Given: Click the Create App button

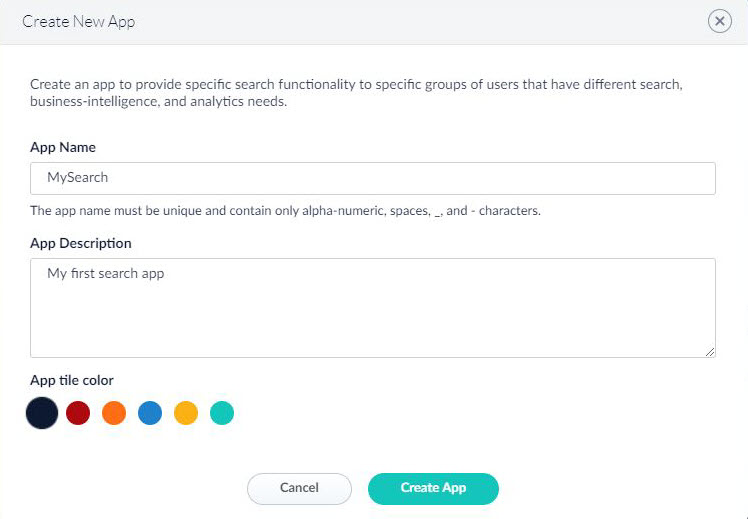Looking at the screenshot, I should pyautogui.click(x=433, y=488).
